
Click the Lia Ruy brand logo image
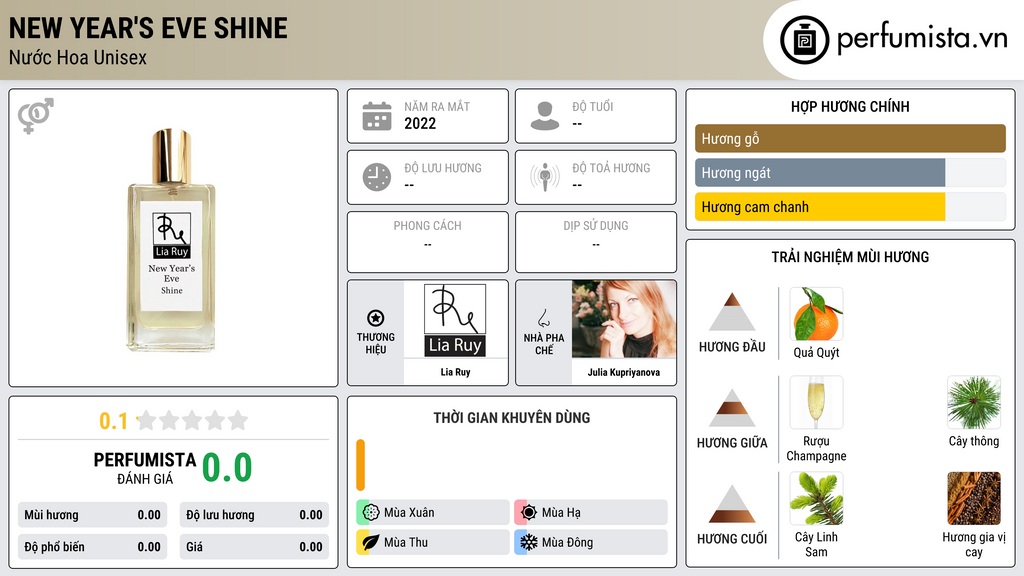click(455, 319)
